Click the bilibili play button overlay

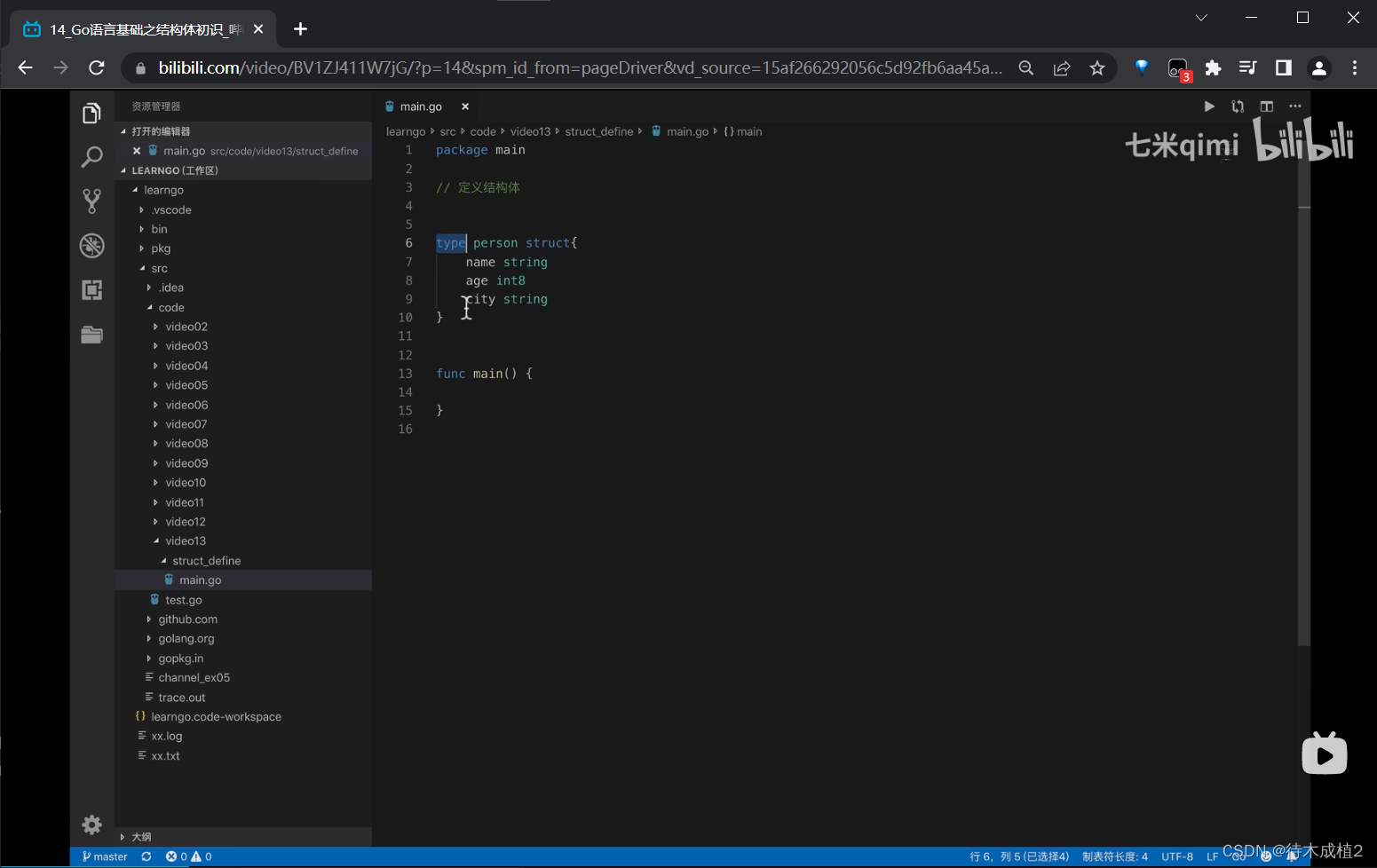click(1325, 754)
